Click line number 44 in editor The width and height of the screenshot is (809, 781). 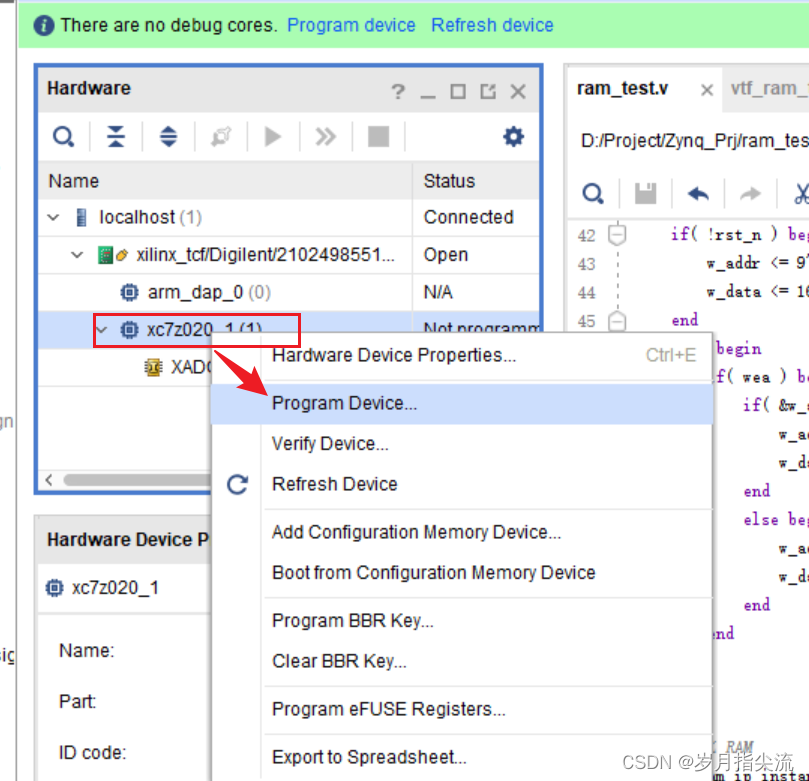(x=586, y=293)
